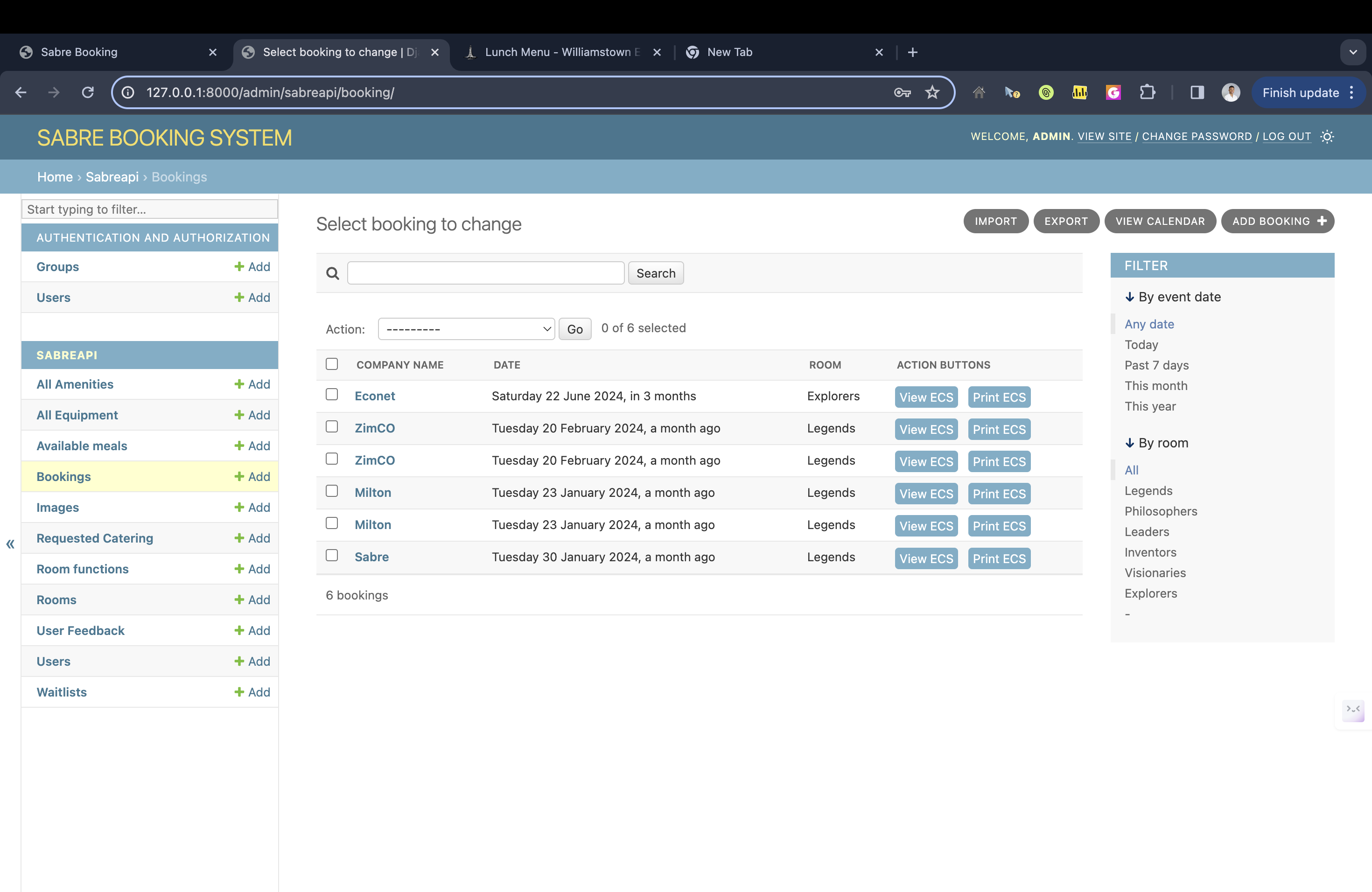Screen dimensions: 1372x892
Task: Click the VIEW CALENDAR button
Action: tap(1161, 221)
